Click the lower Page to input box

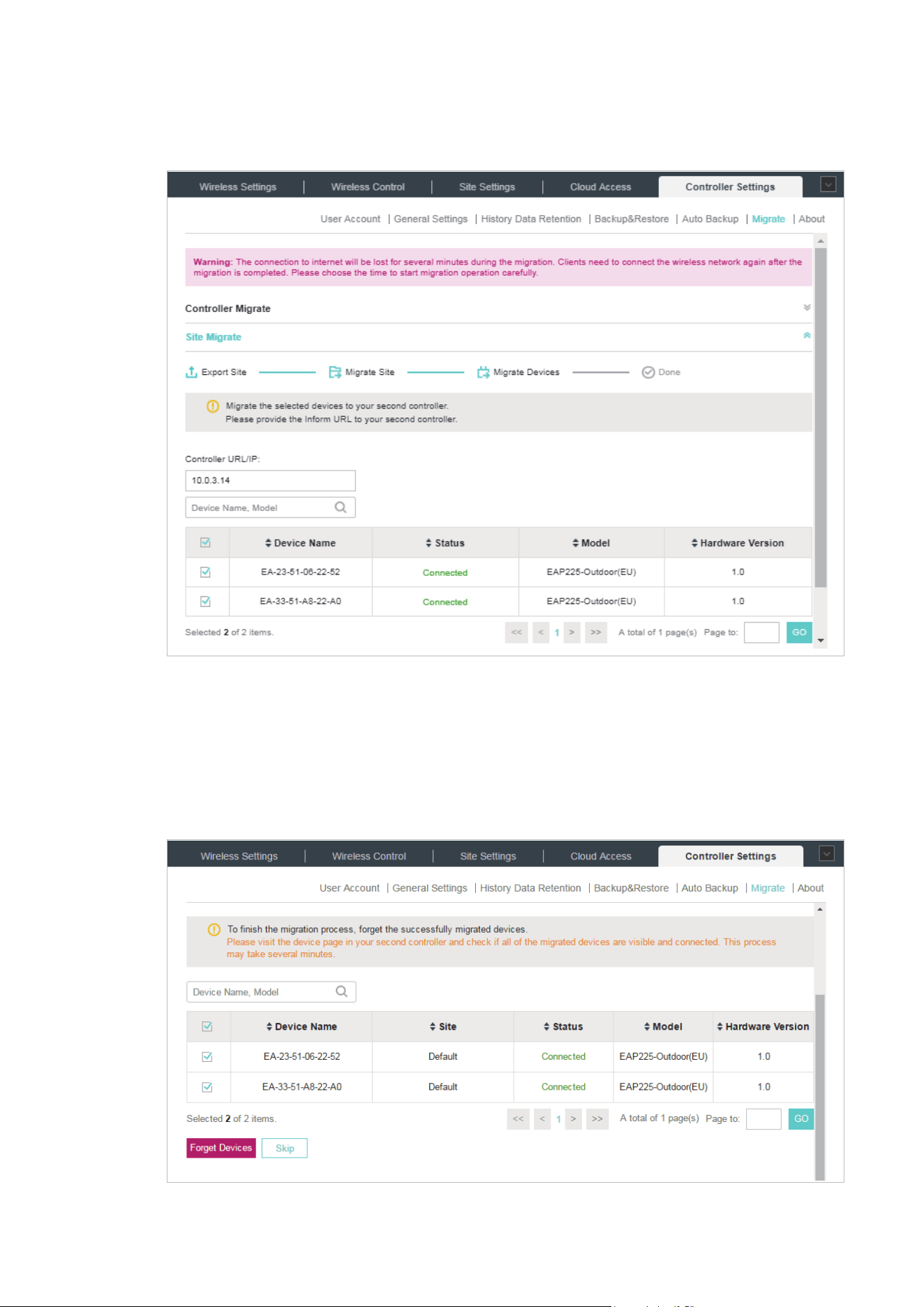pyautogui.click(x=763, y=1118)
